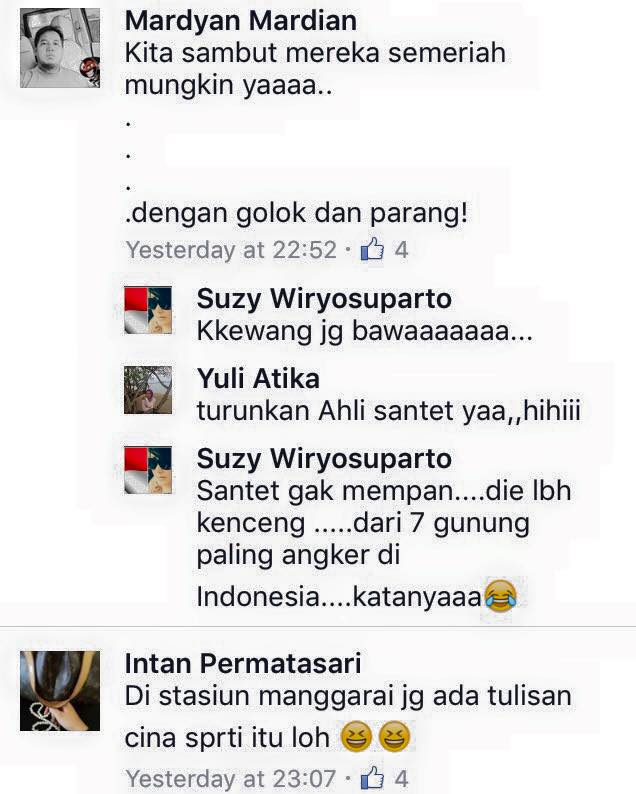View the 4 likes count on Mardyan's comment

402,250
